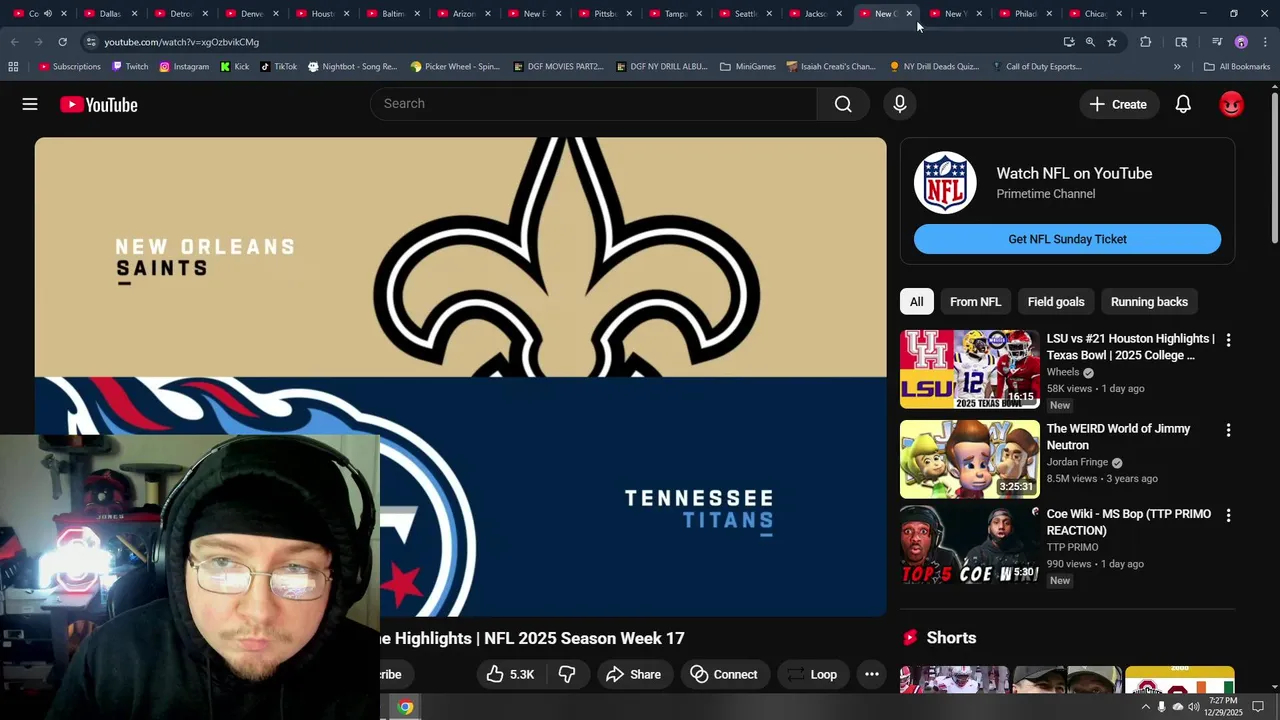The image size is (1280, 720).
Task: Open the Wheels channel name
Action: pyautogui.click(x=1063, y=372)
